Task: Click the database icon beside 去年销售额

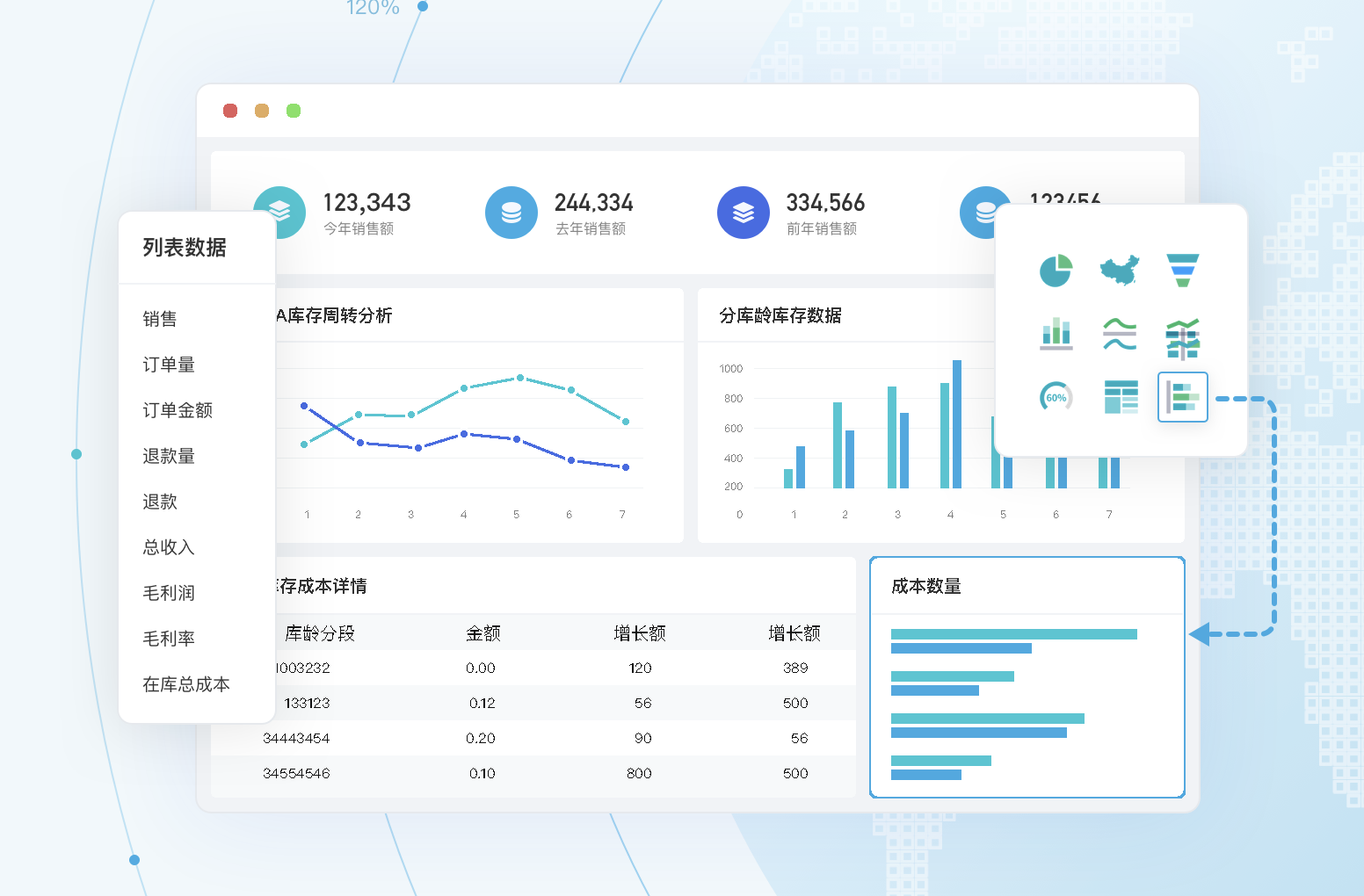Action: tap(511, 213)
